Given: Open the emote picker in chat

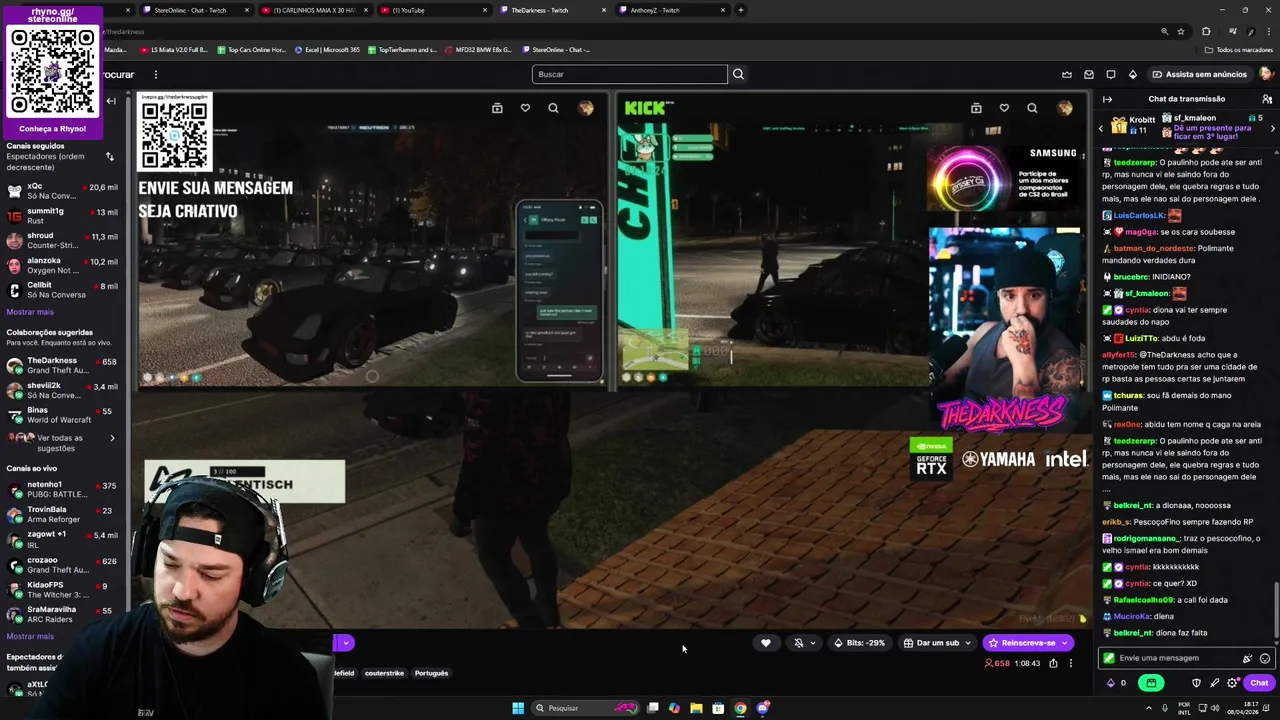Looking at the screenshot, I should [1265, 658].
